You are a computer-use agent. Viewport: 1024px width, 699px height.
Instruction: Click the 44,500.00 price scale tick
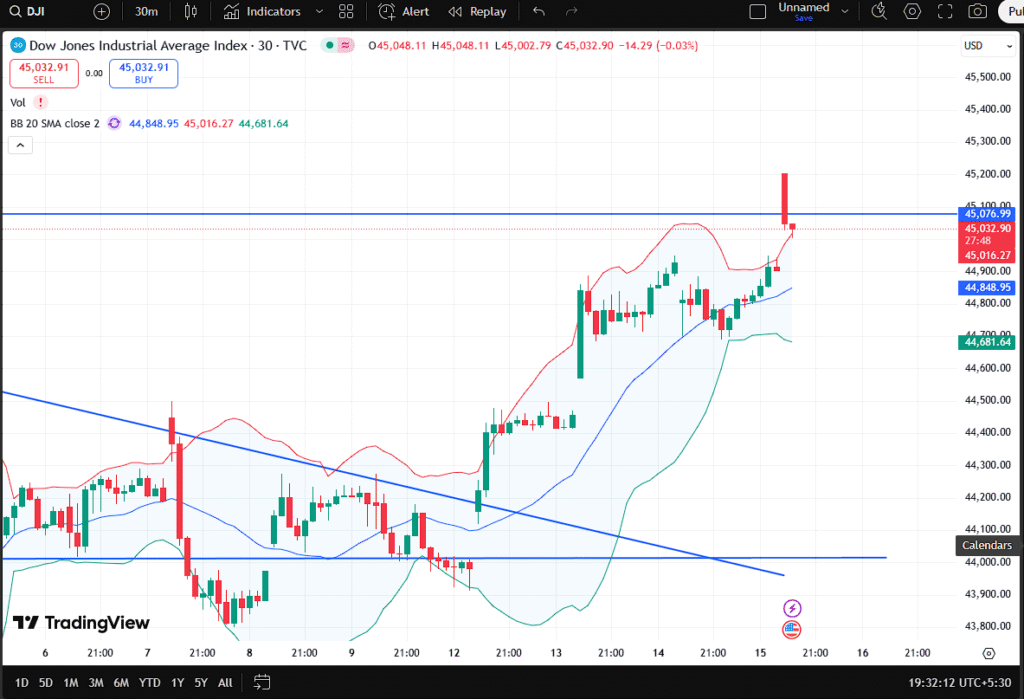pyautogui.click(x=987, y=400)
